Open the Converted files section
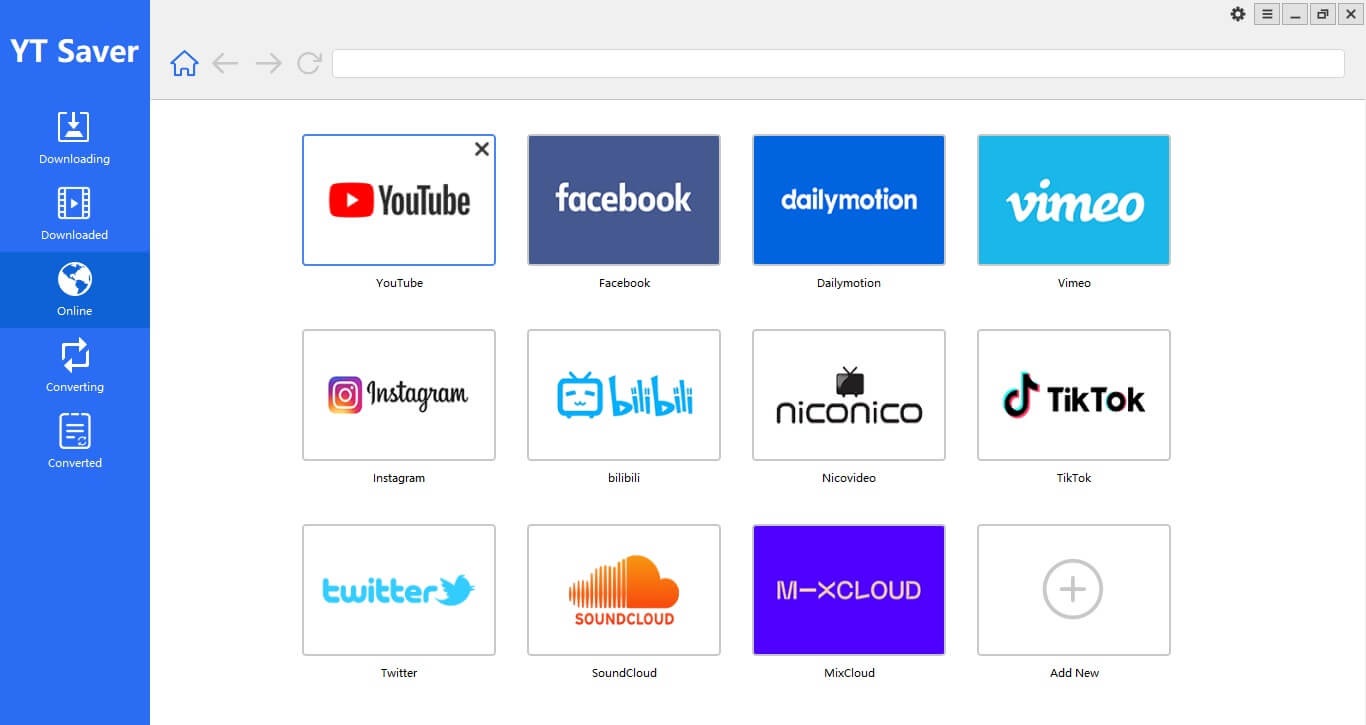Viewport: 1366px width, 725px height. coord(74,441)
